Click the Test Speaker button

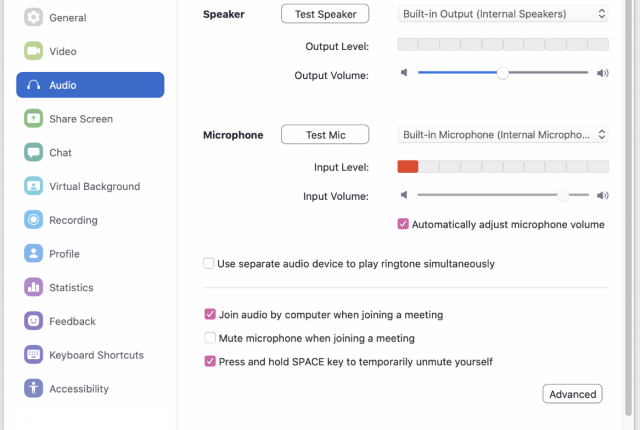click(325, 14)
